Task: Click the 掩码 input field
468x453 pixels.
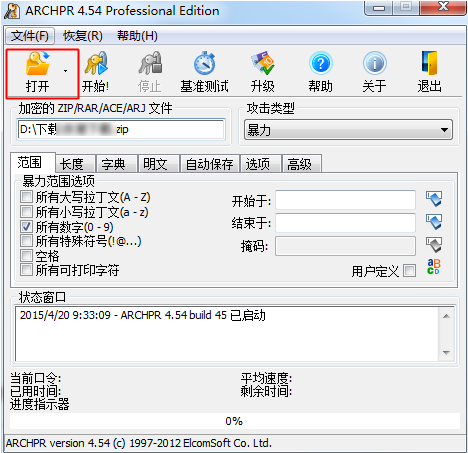Action: click(345, 246)
